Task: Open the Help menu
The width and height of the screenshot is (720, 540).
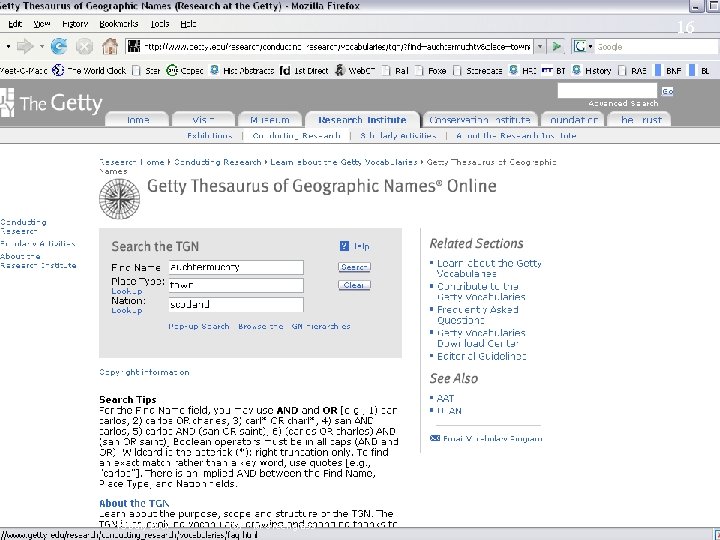Action: (x=188, y=24)
